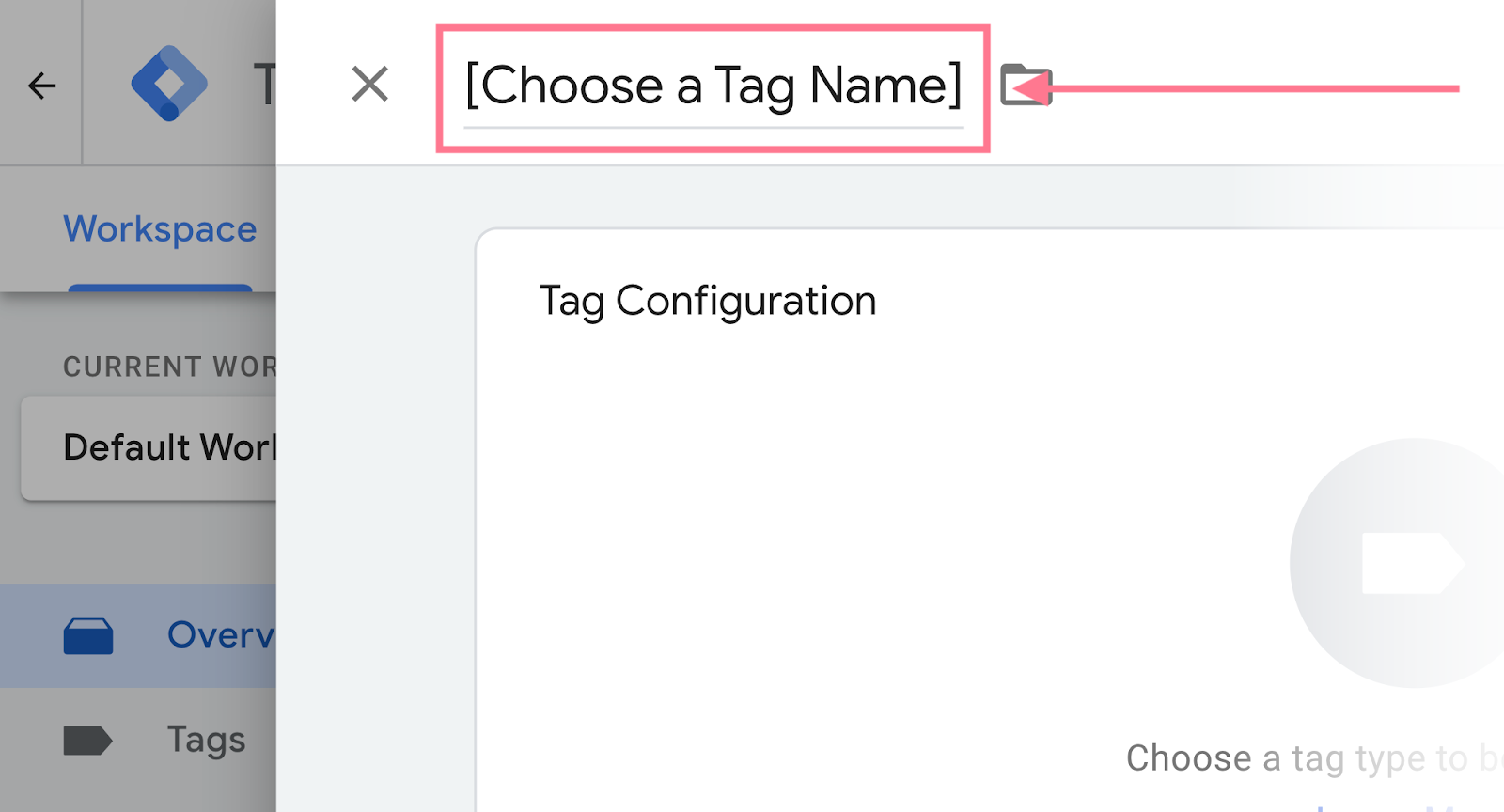Open the Default Workspace selector
The height and width of the screenshot is (812, 1504).
point(169,447)
